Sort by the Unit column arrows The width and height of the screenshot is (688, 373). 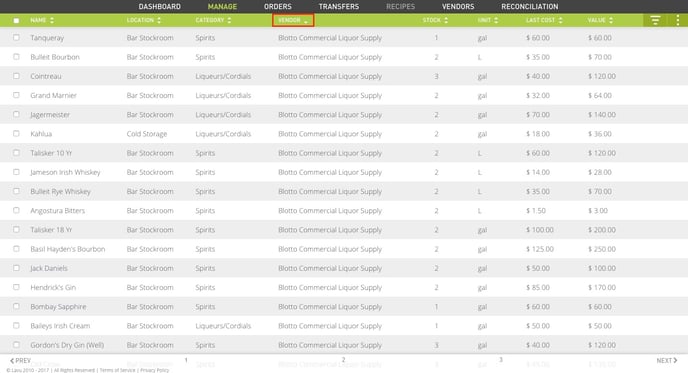[496, 20]
